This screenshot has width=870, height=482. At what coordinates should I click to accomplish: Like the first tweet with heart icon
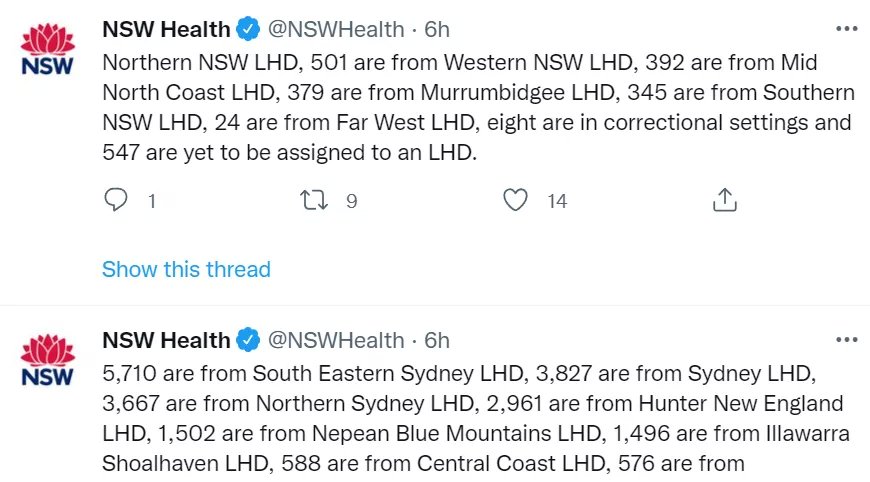tap(515, 200)
